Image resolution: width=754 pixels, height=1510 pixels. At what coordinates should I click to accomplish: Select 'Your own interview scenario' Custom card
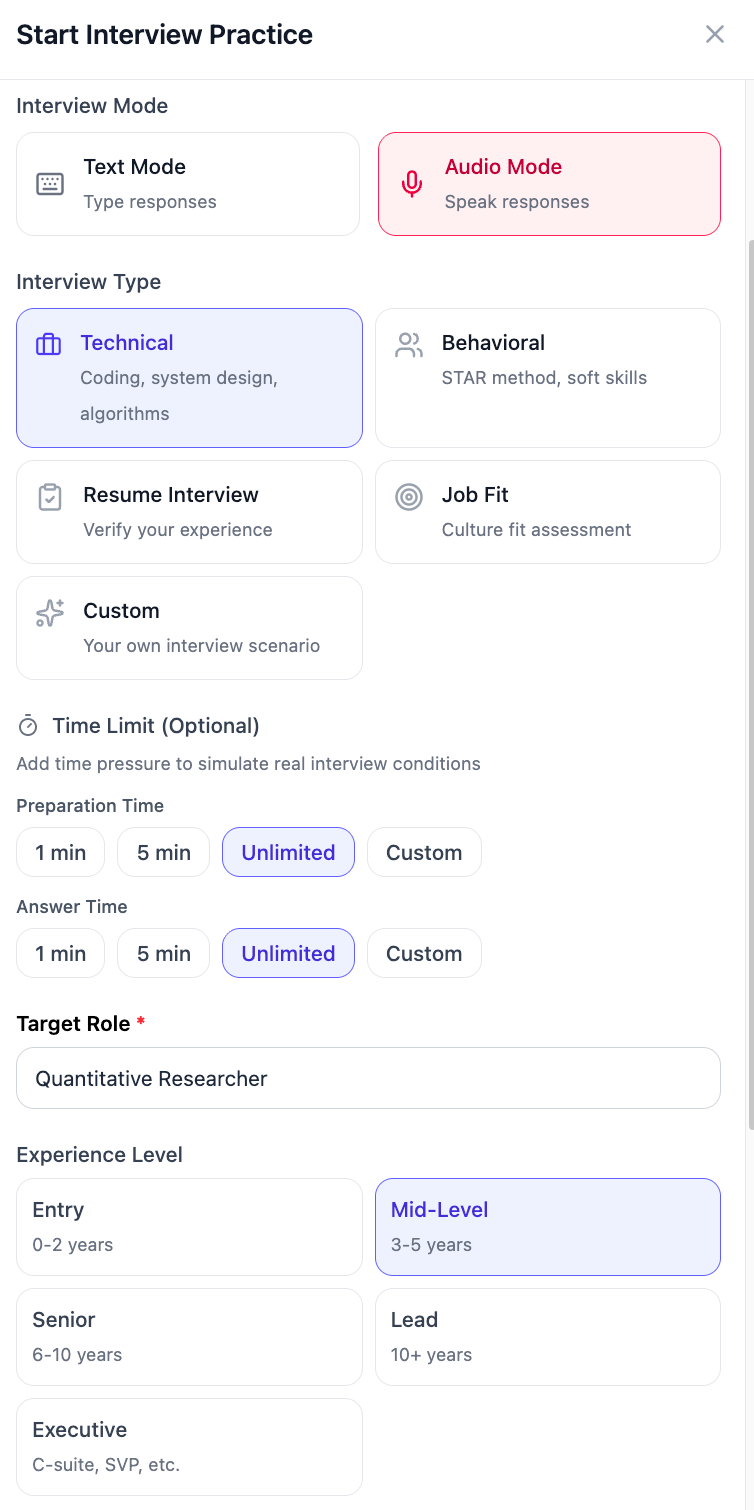point(189,628)
